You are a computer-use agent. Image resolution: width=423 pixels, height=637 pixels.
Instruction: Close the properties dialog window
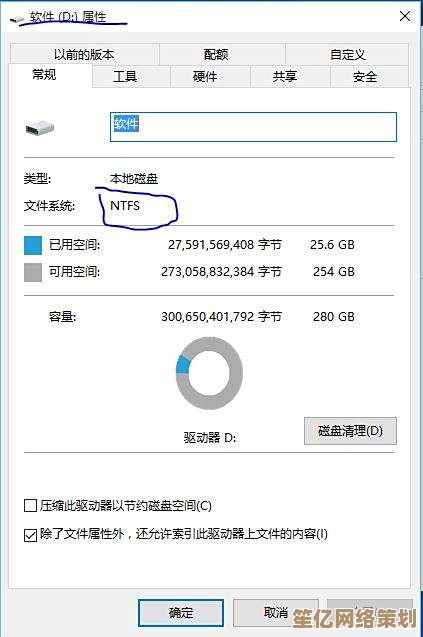coord(405,17)
